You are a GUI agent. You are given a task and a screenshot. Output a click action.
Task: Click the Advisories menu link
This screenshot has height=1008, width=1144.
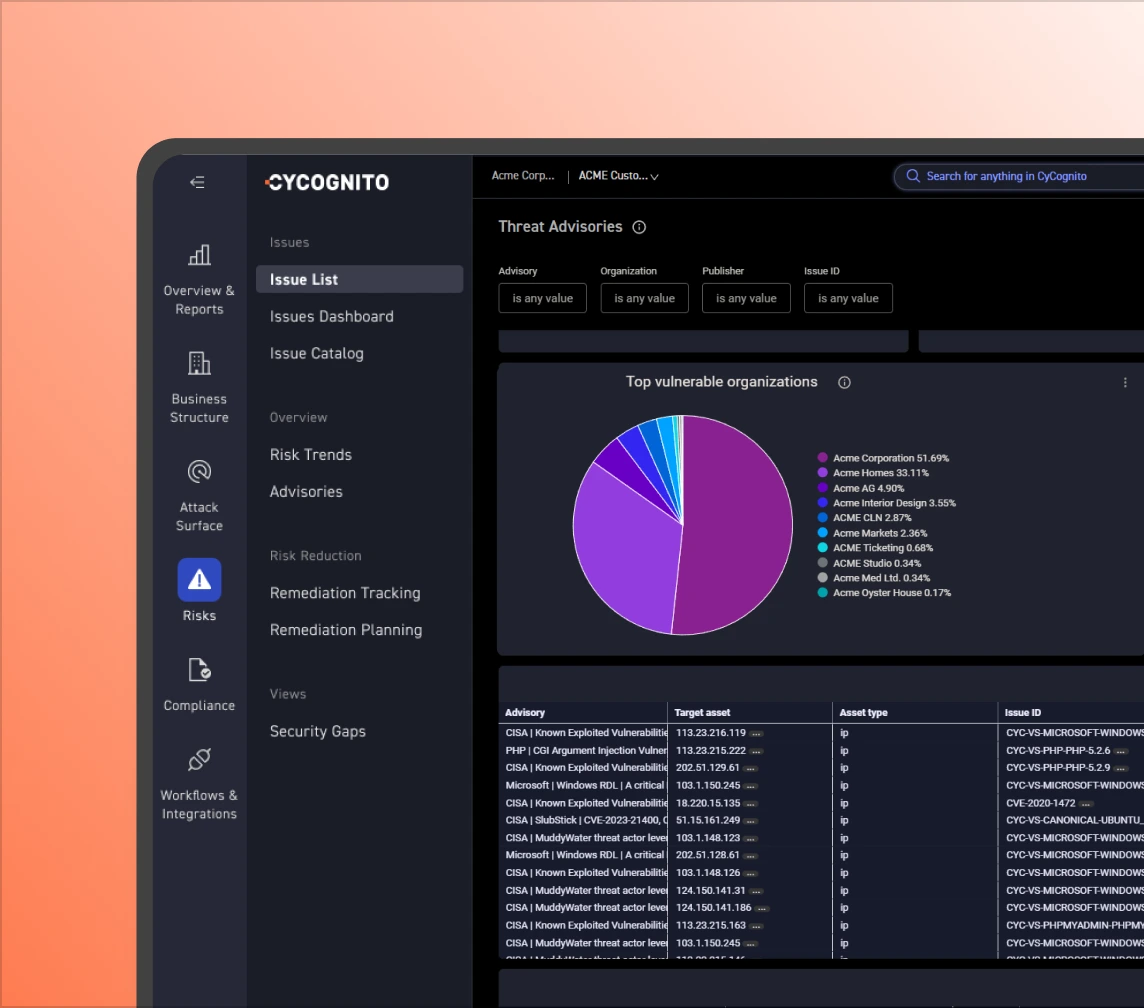(x=306, y=491)
